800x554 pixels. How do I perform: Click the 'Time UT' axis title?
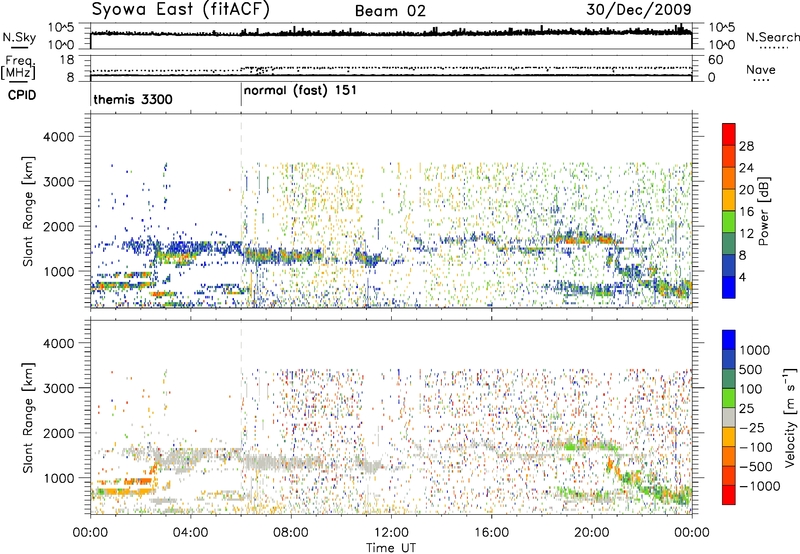coord(391,548)
